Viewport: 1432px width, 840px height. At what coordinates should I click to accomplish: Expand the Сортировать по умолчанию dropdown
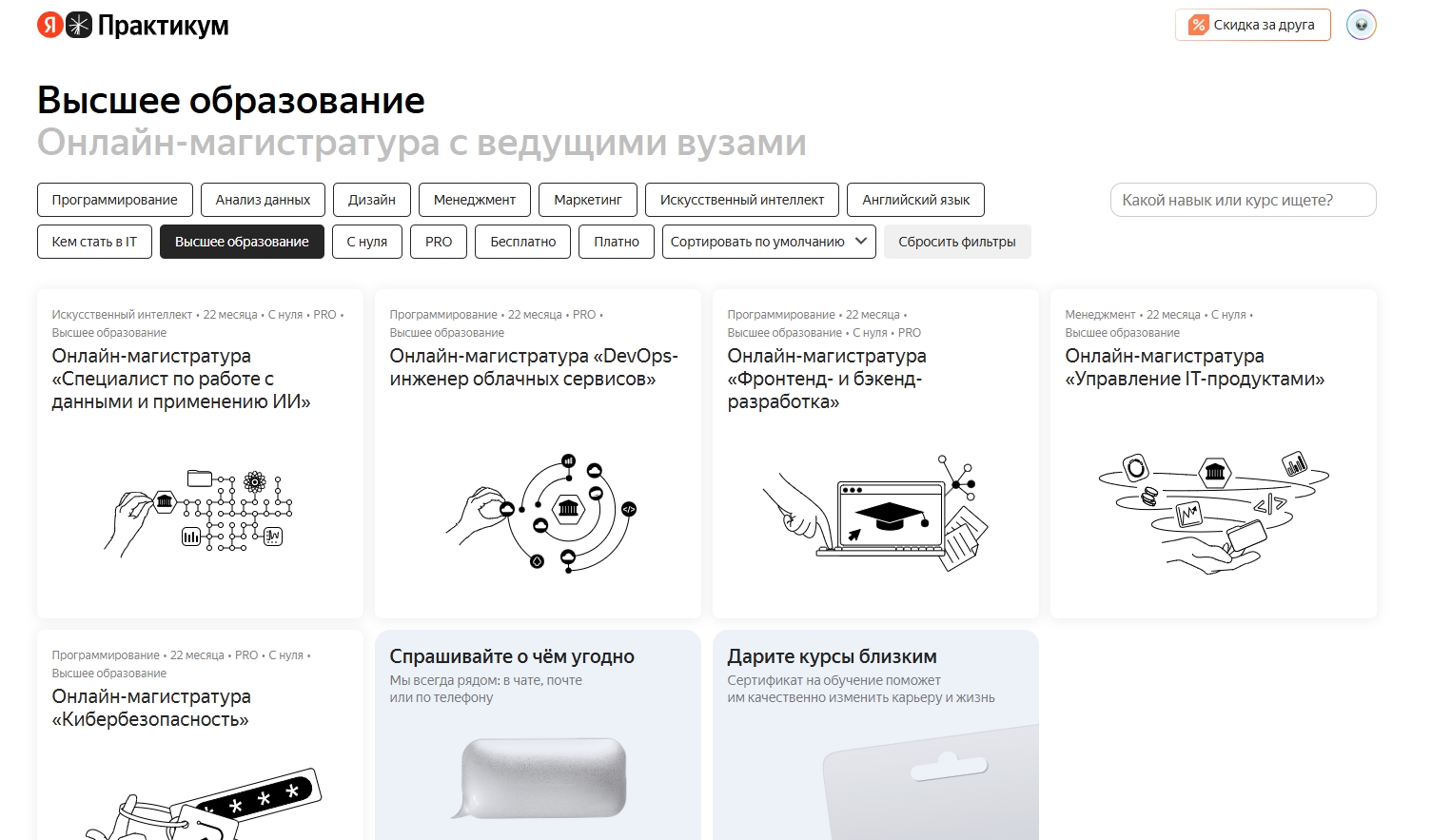757,242
